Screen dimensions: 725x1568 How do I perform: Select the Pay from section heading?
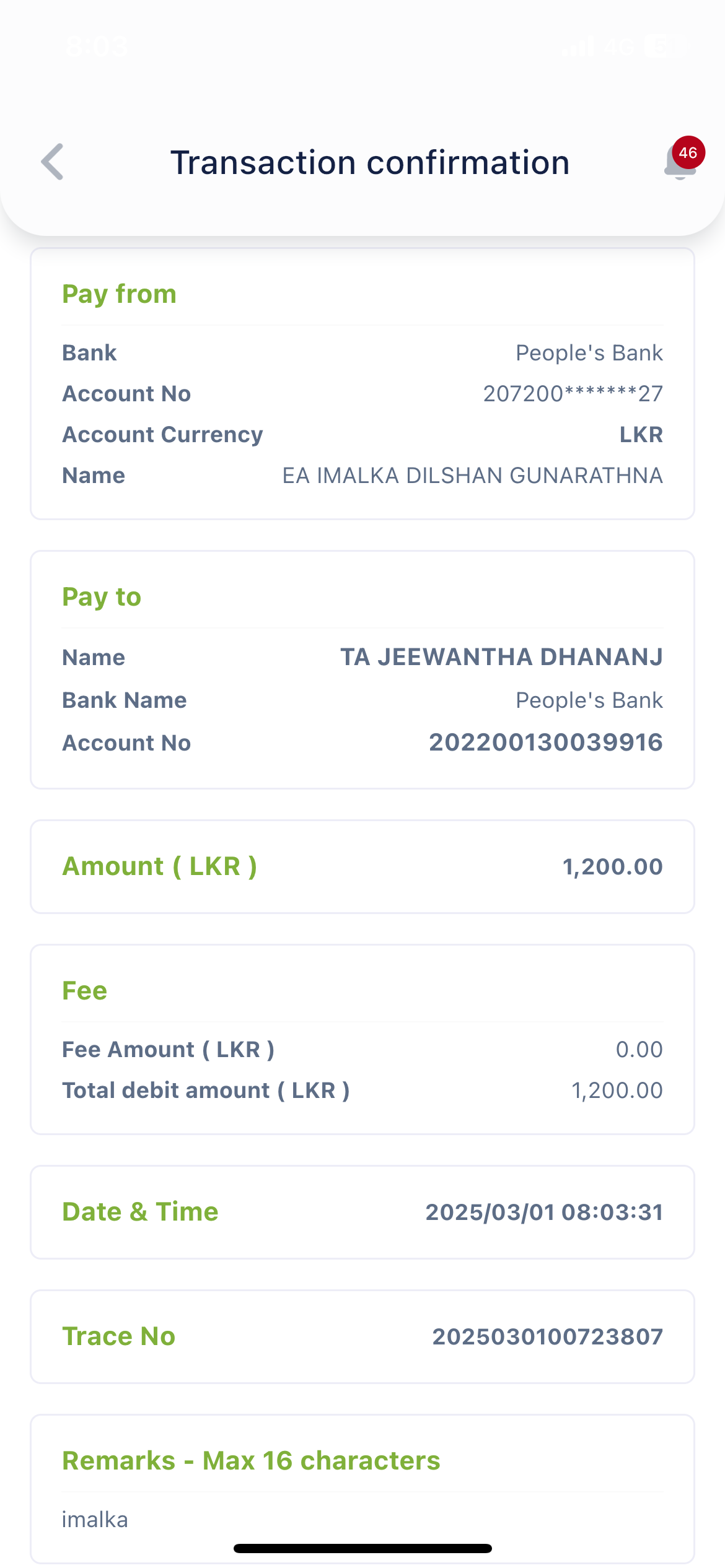(x=119, y=294)
